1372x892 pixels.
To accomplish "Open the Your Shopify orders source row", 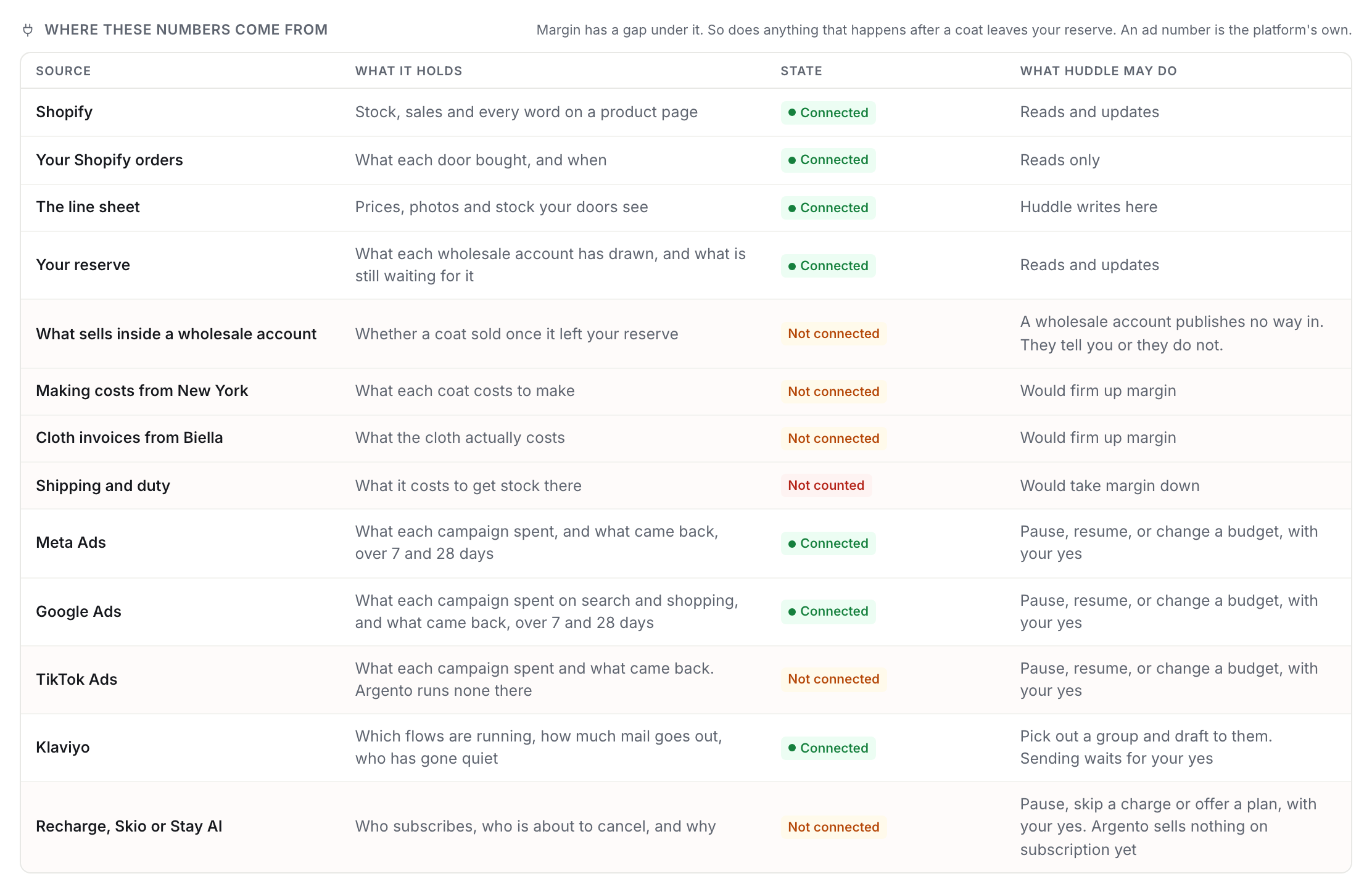I will (x=686, y=160).
